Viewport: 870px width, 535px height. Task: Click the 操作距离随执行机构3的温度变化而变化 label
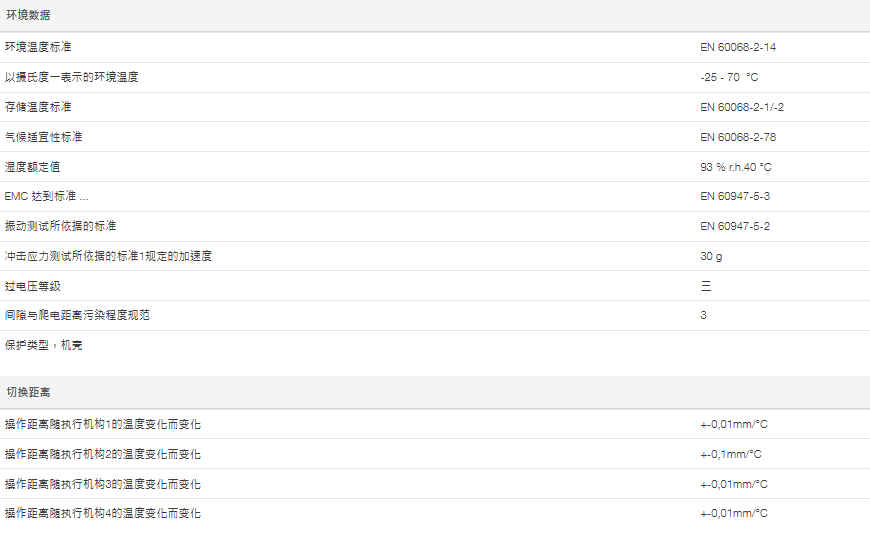tap(102, 484)
